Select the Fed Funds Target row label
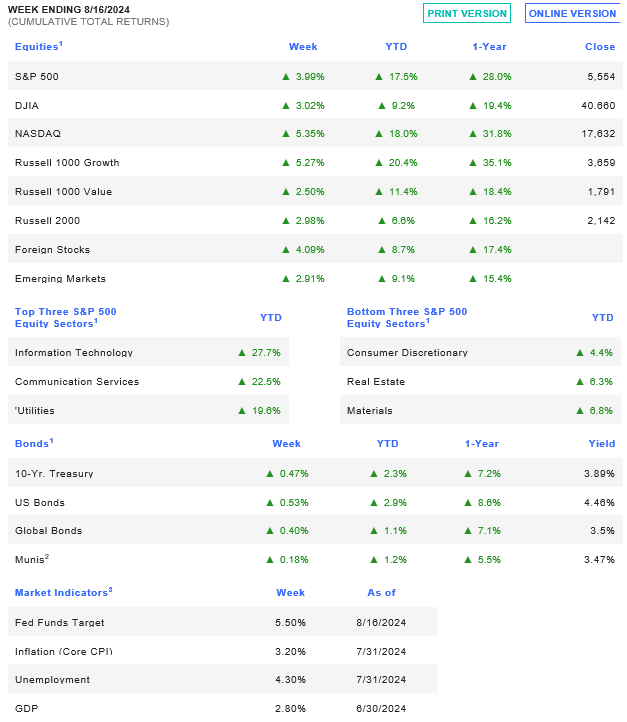 coord(59,623)
